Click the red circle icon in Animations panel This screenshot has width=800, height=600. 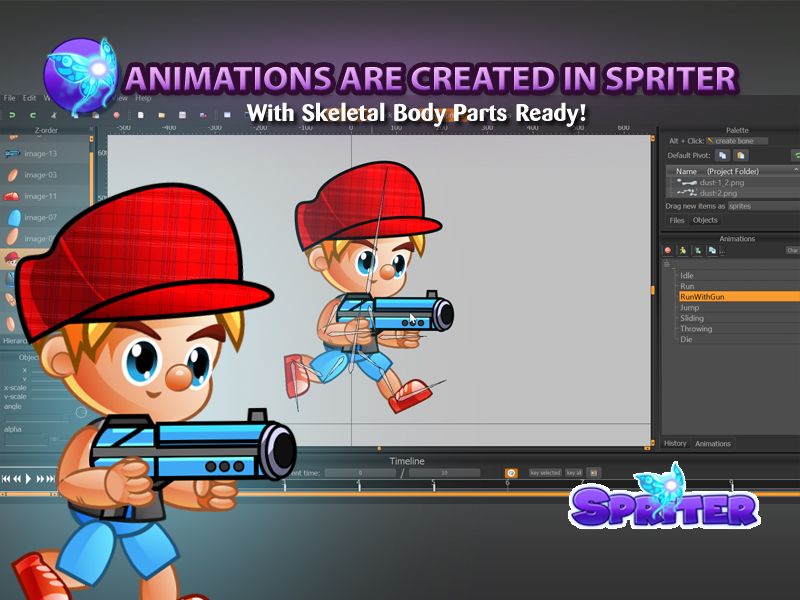668,250
